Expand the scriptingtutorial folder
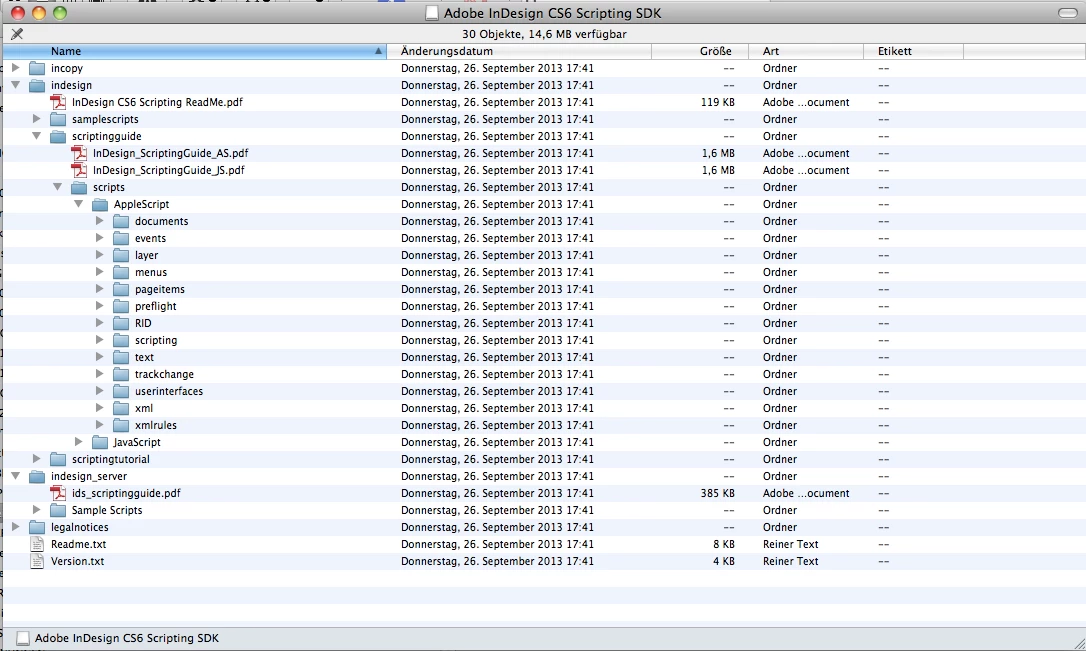 tap(37, 459)
